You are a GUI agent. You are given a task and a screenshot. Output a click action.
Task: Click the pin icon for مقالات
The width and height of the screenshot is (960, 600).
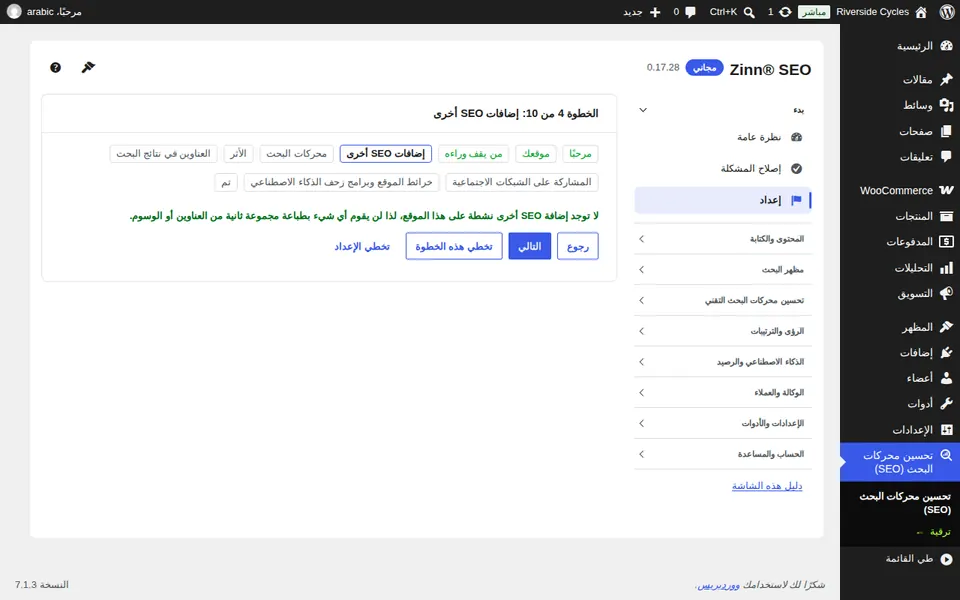pos(947,79)
